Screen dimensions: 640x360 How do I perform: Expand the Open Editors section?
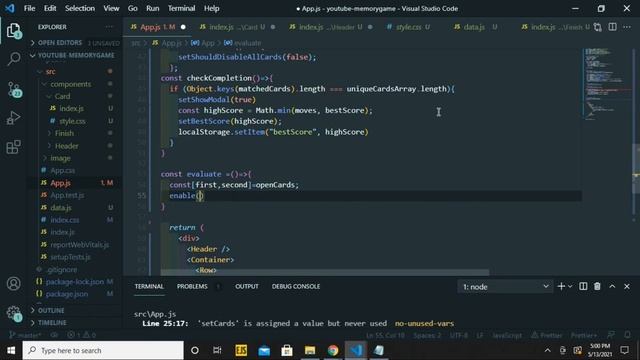point(75,43)
